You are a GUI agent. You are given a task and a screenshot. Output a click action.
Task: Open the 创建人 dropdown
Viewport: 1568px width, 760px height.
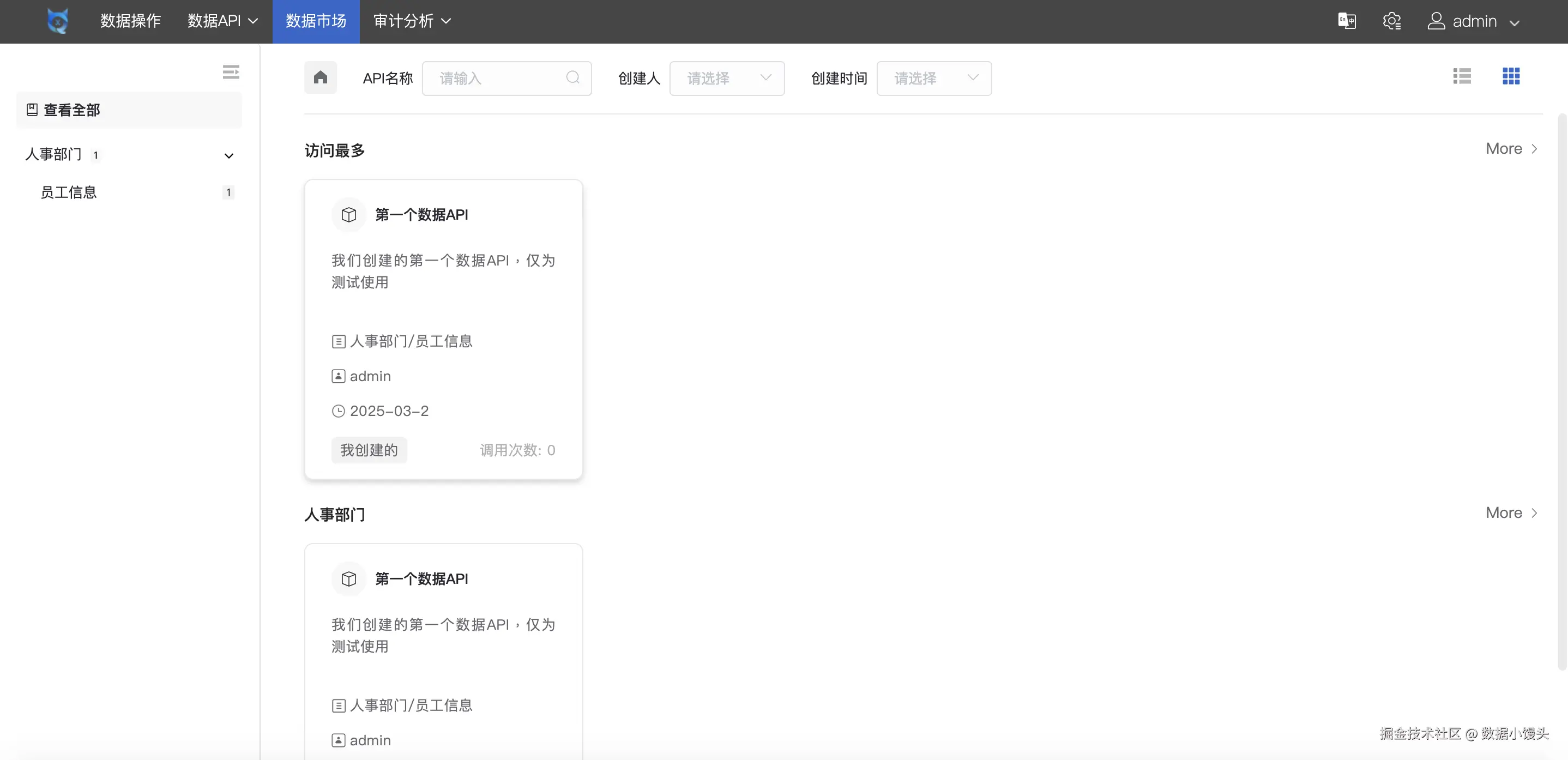pos(727,78)
